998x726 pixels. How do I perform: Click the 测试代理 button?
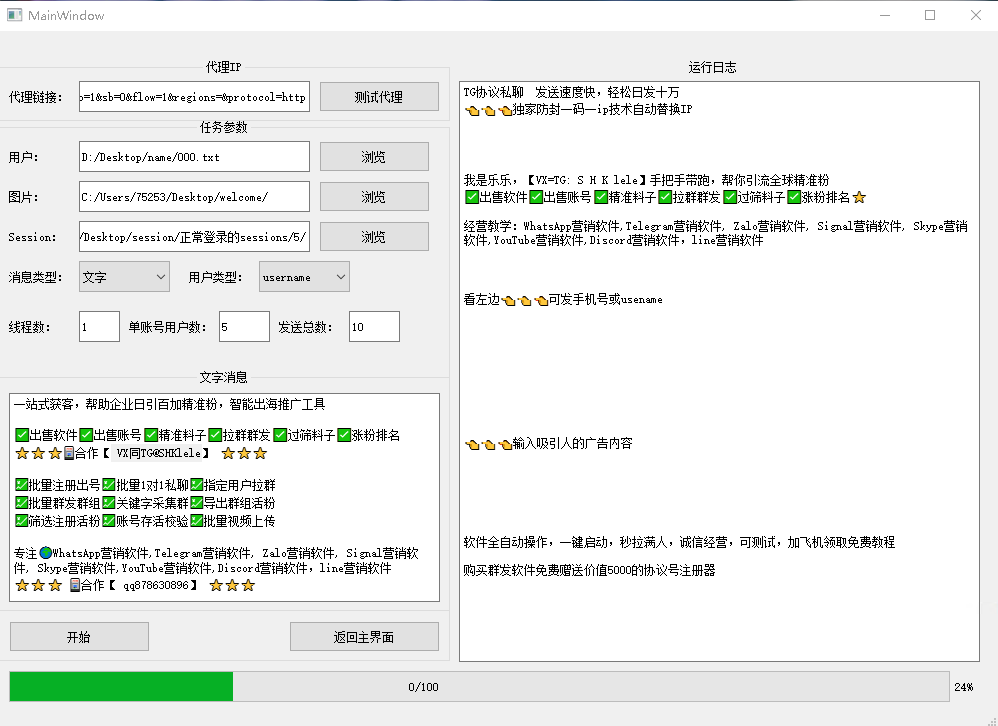[x=379, y=97]
